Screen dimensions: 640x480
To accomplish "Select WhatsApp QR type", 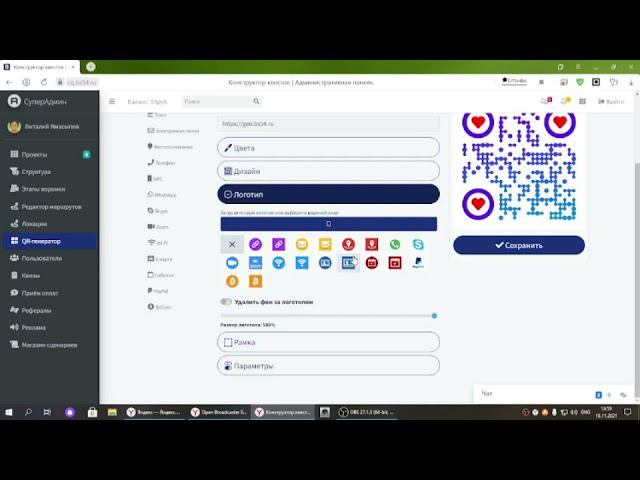I will (x=162, y=195).
